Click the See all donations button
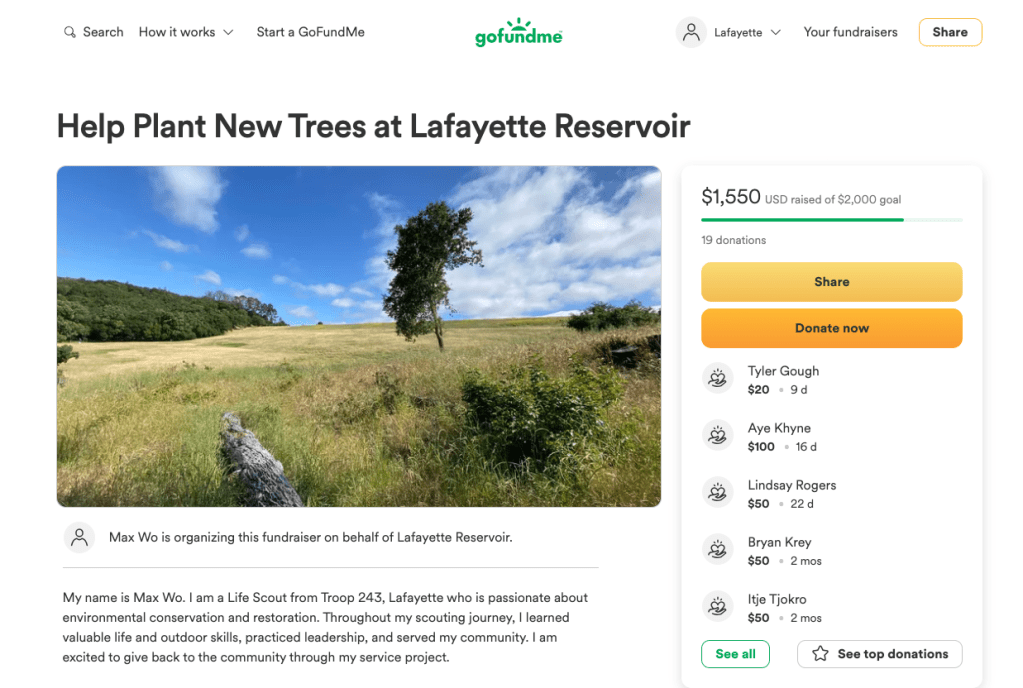The height and width of the screenshot is (688, 1023). (735, 654)
